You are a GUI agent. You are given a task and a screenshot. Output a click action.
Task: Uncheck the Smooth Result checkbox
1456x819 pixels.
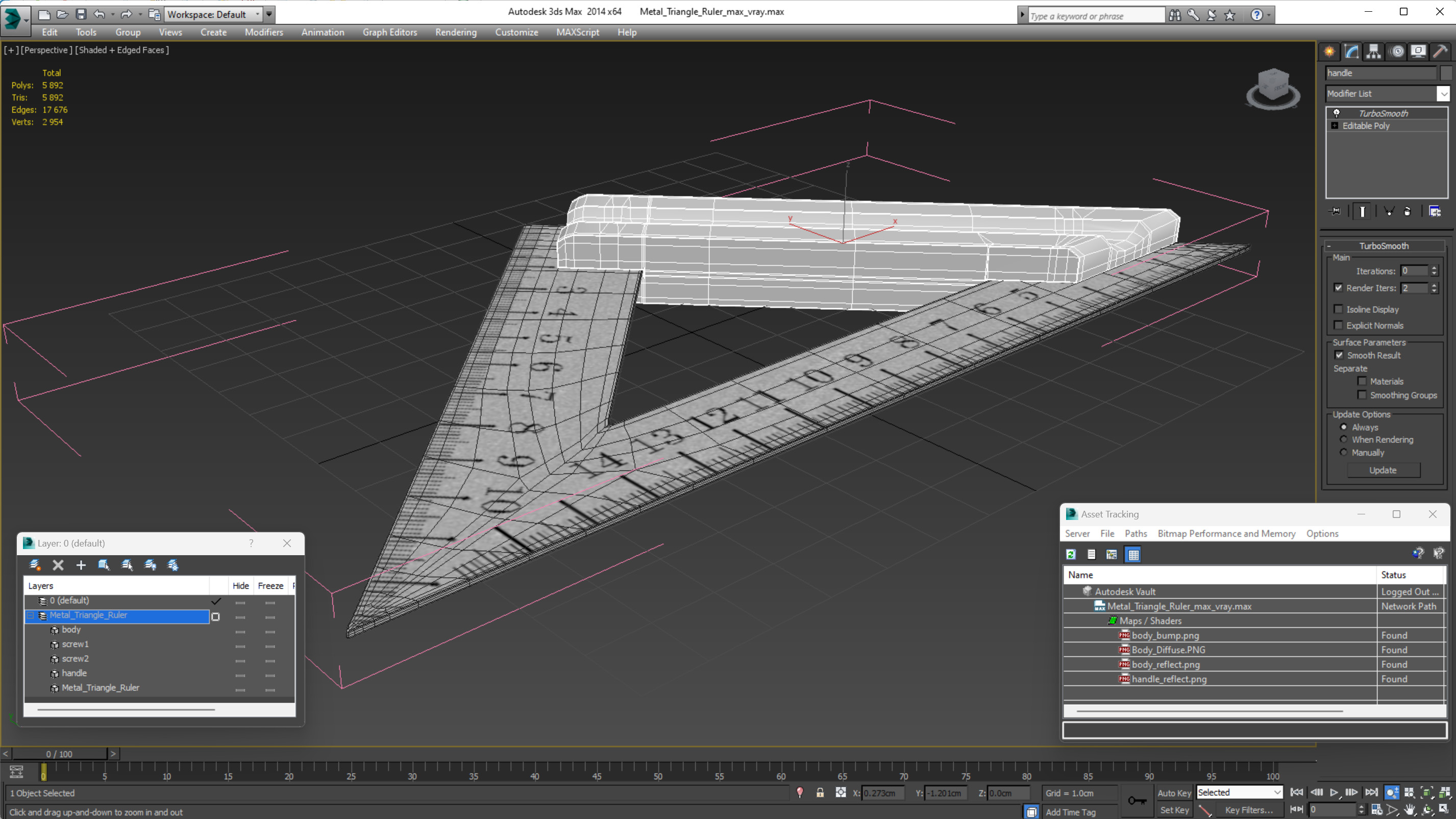pos(1339,355)
